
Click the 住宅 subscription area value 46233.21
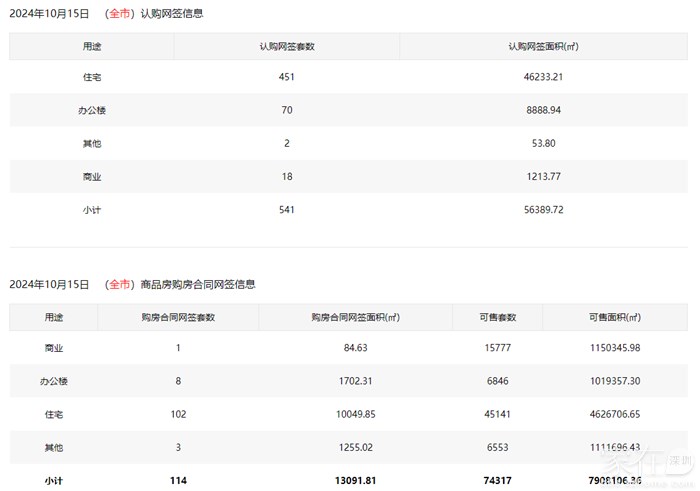pos(543,76)
